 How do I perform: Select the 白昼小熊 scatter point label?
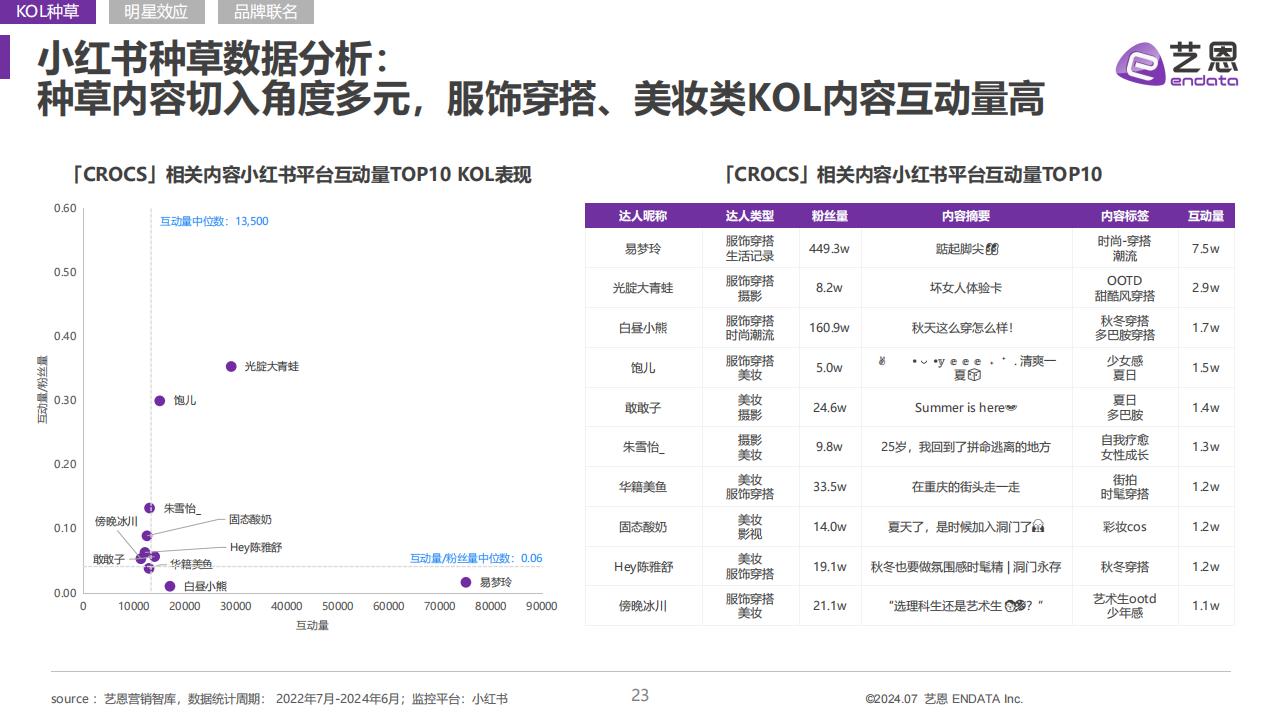(x=206, y=587)
